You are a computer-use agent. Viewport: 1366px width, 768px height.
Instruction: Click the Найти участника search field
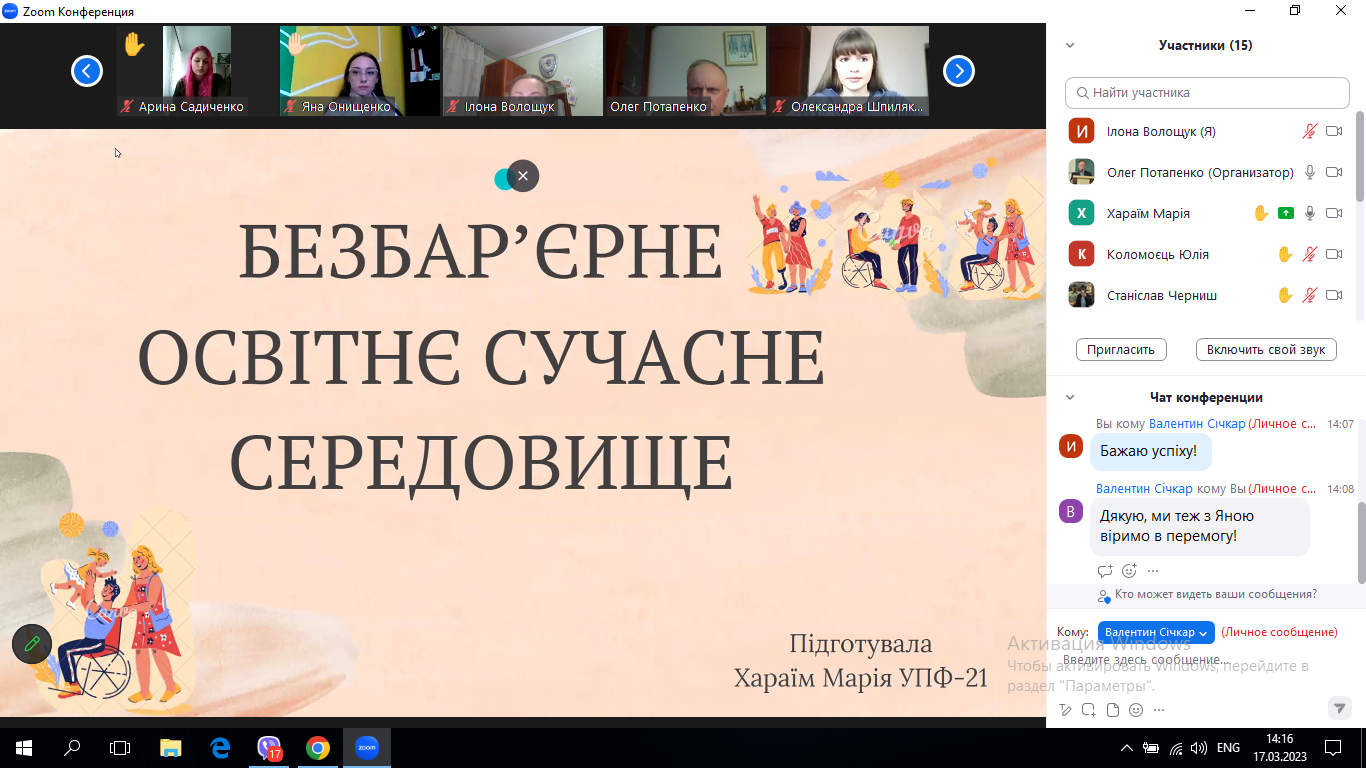(1207, 93)
